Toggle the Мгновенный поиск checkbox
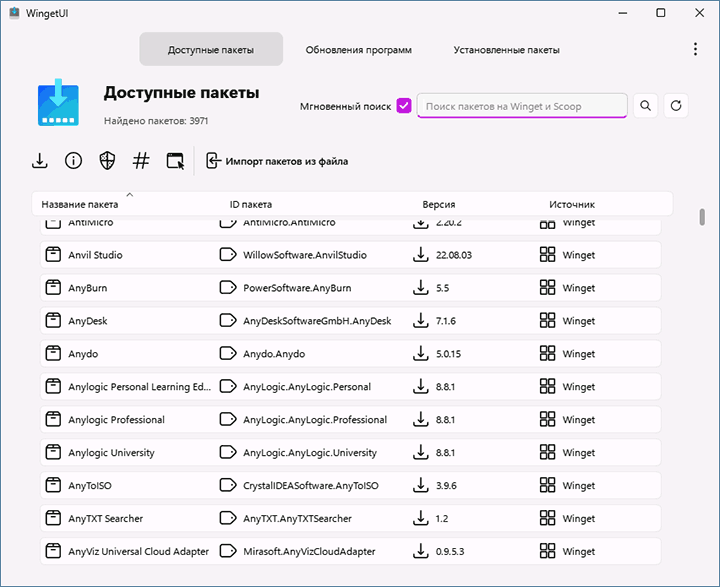This screenshot has width=720, height=587. [x=404, y=106]
